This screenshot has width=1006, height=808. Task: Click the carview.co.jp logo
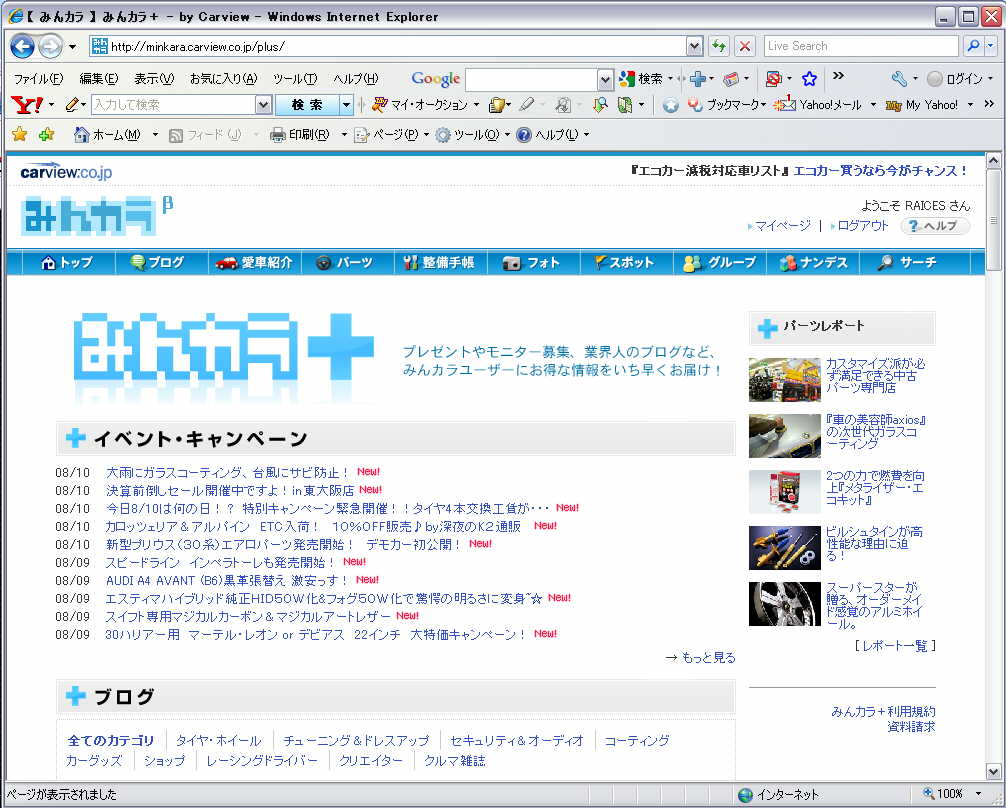pyautogui.click(x=66, y=171)
